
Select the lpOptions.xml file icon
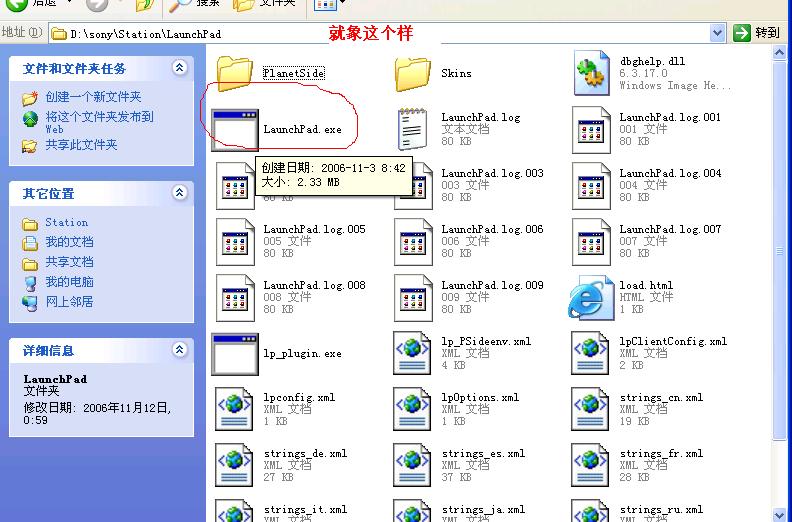pyautogui.click(x=412, y=409)
